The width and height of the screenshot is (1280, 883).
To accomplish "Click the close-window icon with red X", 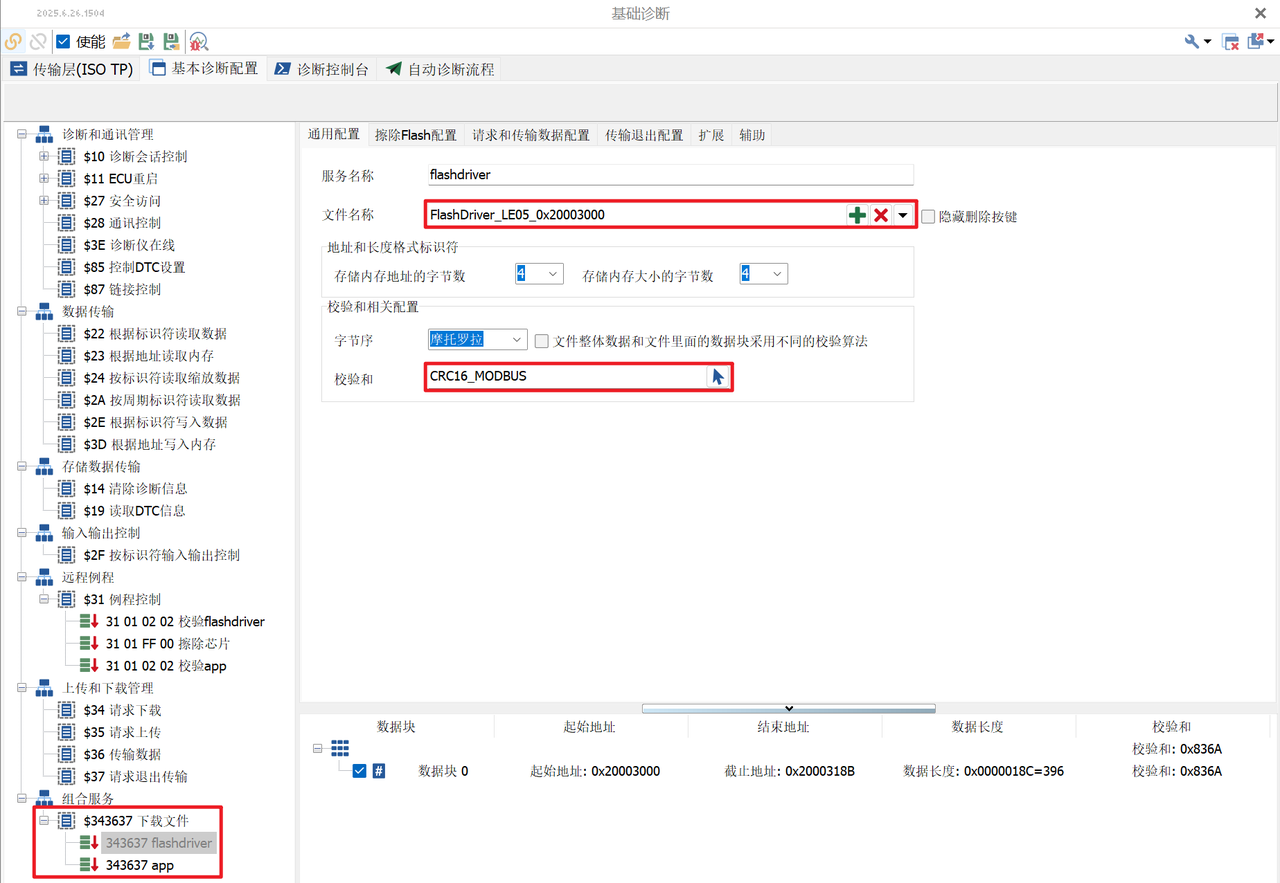I will [1229, 41].
